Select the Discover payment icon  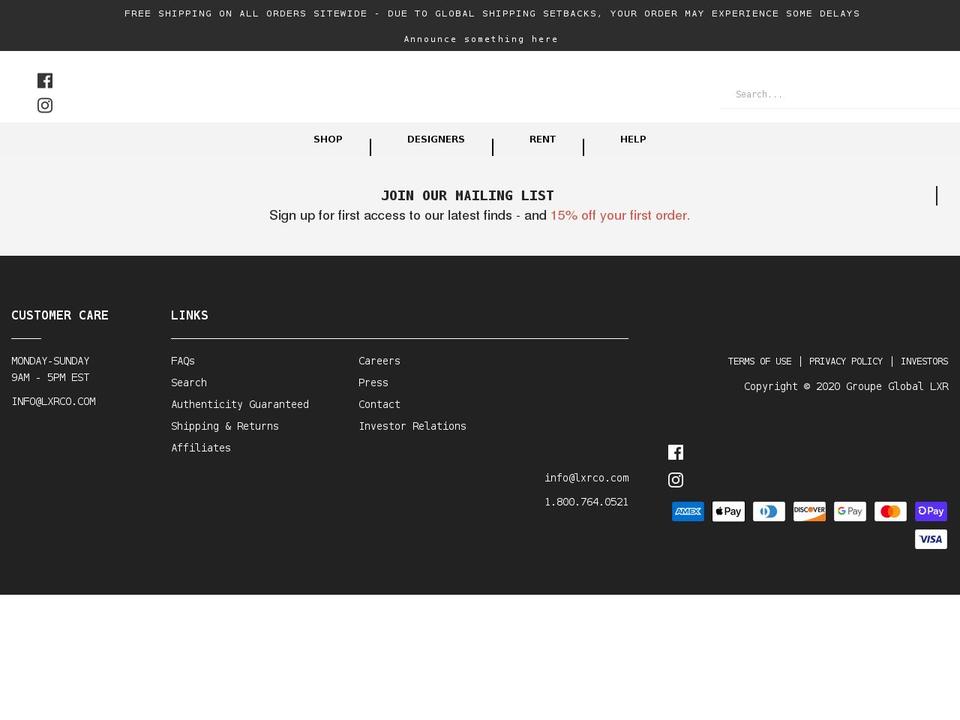(x=809, y=511)
